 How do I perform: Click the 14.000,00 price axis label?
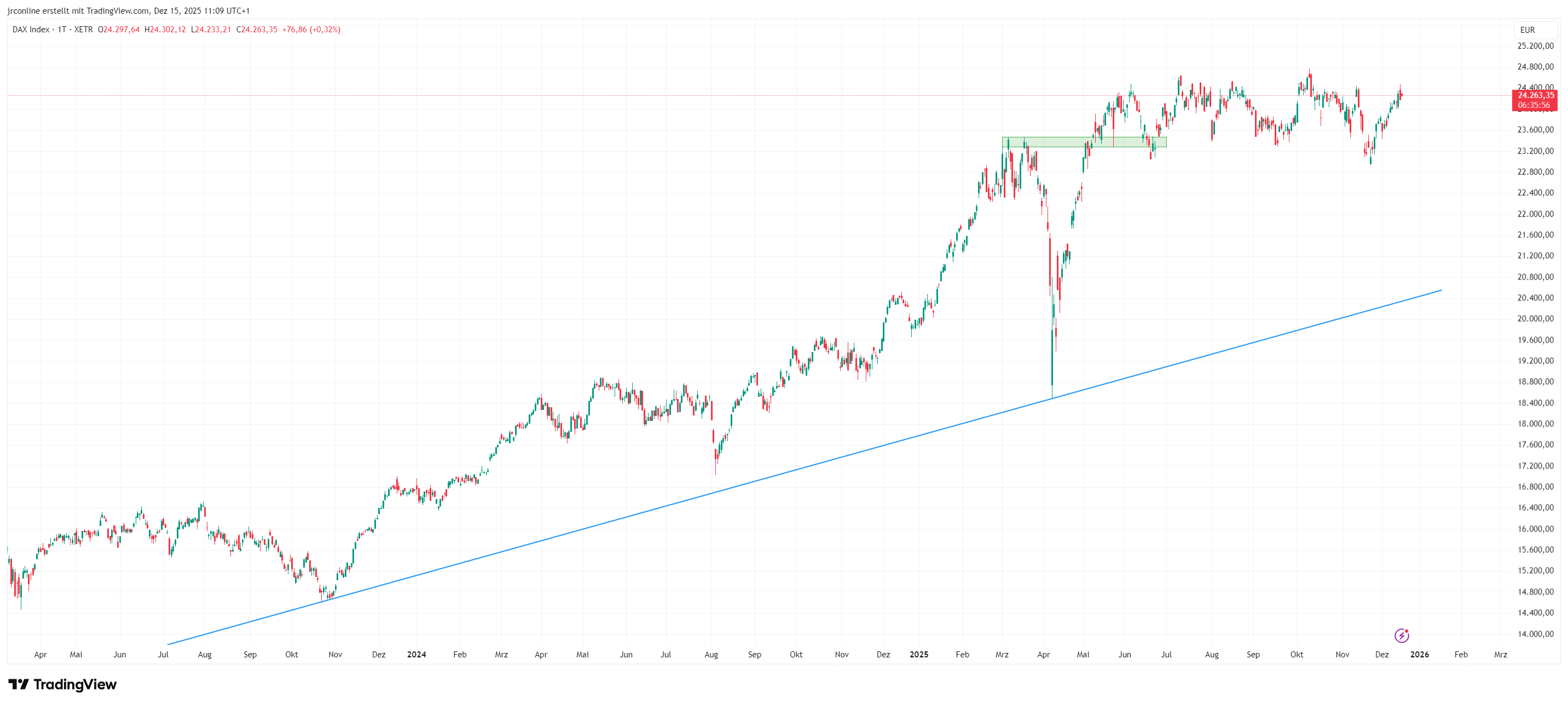point(1535,634)
